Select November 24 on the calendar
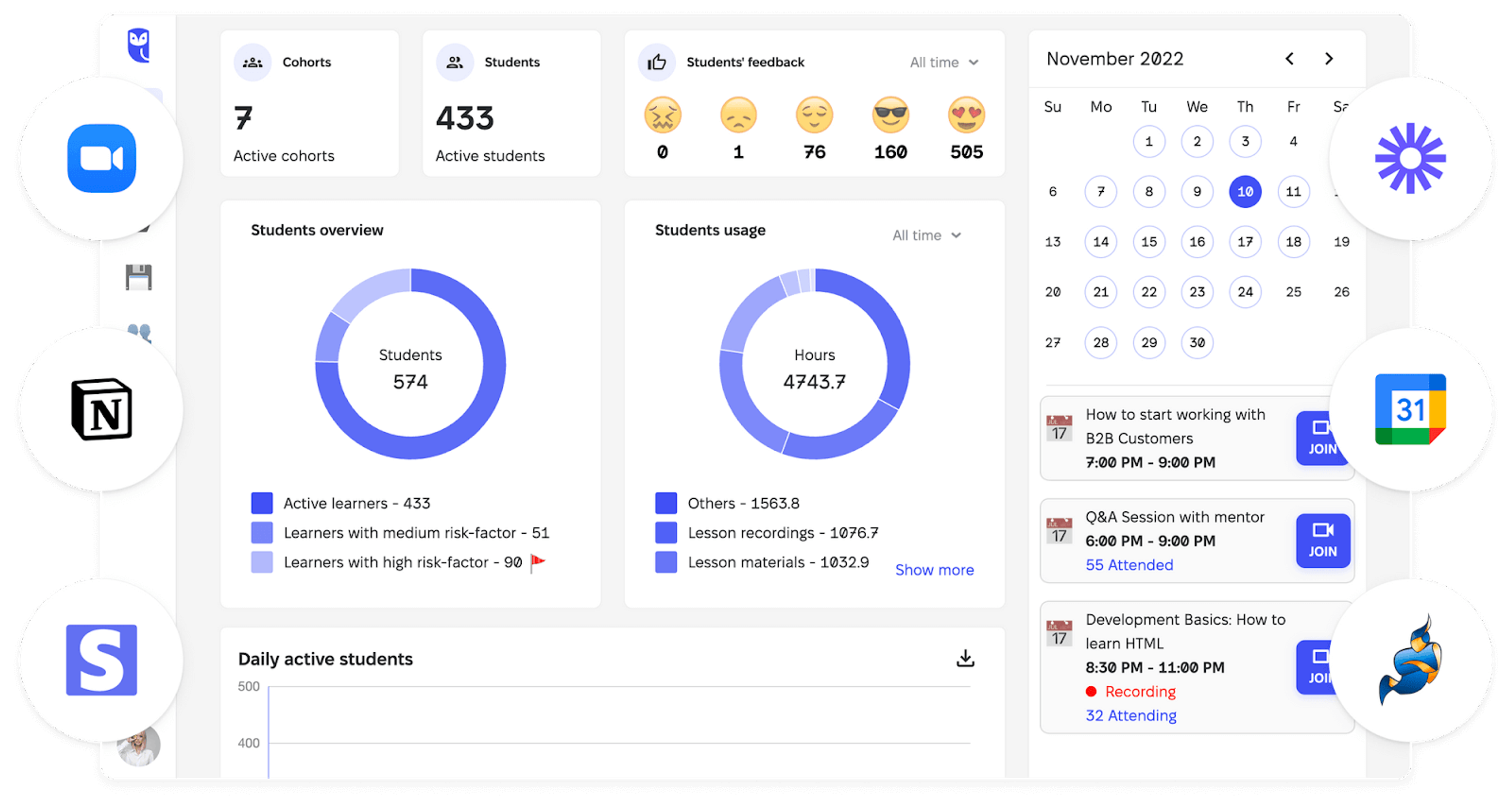 (1245, 292)
